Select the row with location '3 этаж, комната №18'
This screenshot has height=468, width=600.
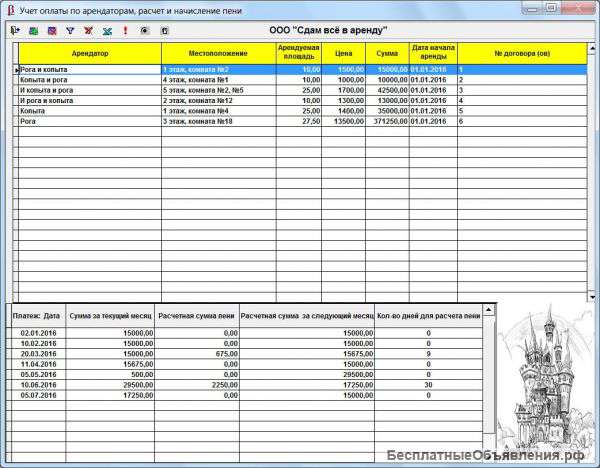[217, 121]
